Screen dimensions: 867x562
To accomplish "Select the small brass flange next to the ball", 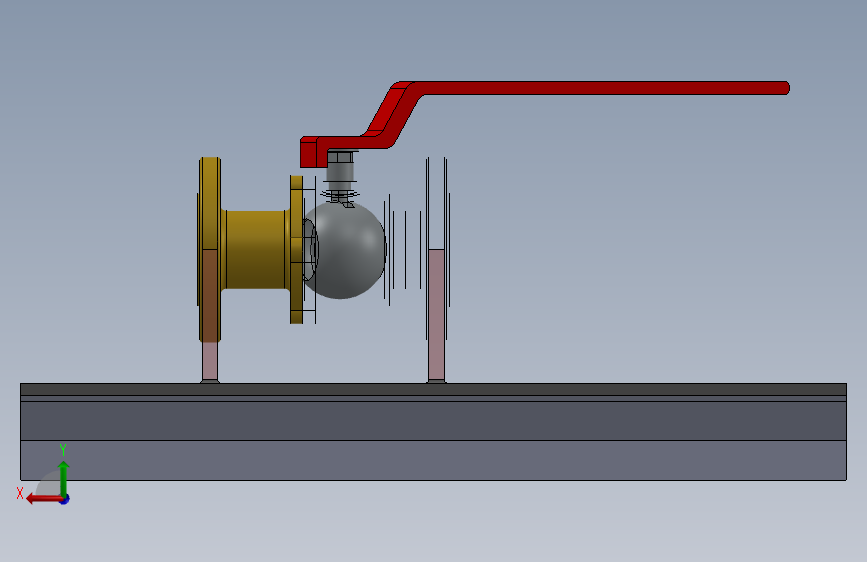I will (x=296, y=249).
